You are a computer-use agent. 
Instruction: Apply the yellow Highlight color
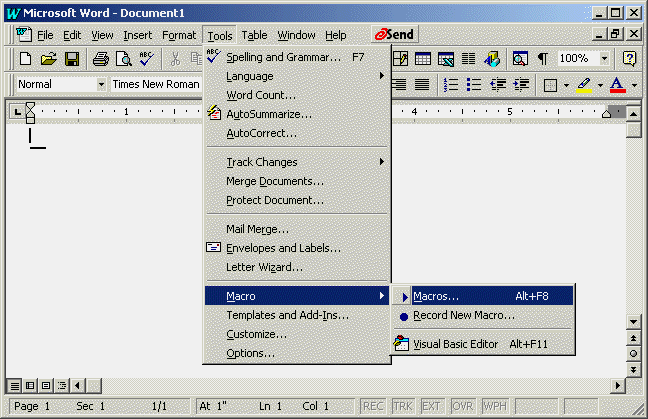[x=585, y=85]
